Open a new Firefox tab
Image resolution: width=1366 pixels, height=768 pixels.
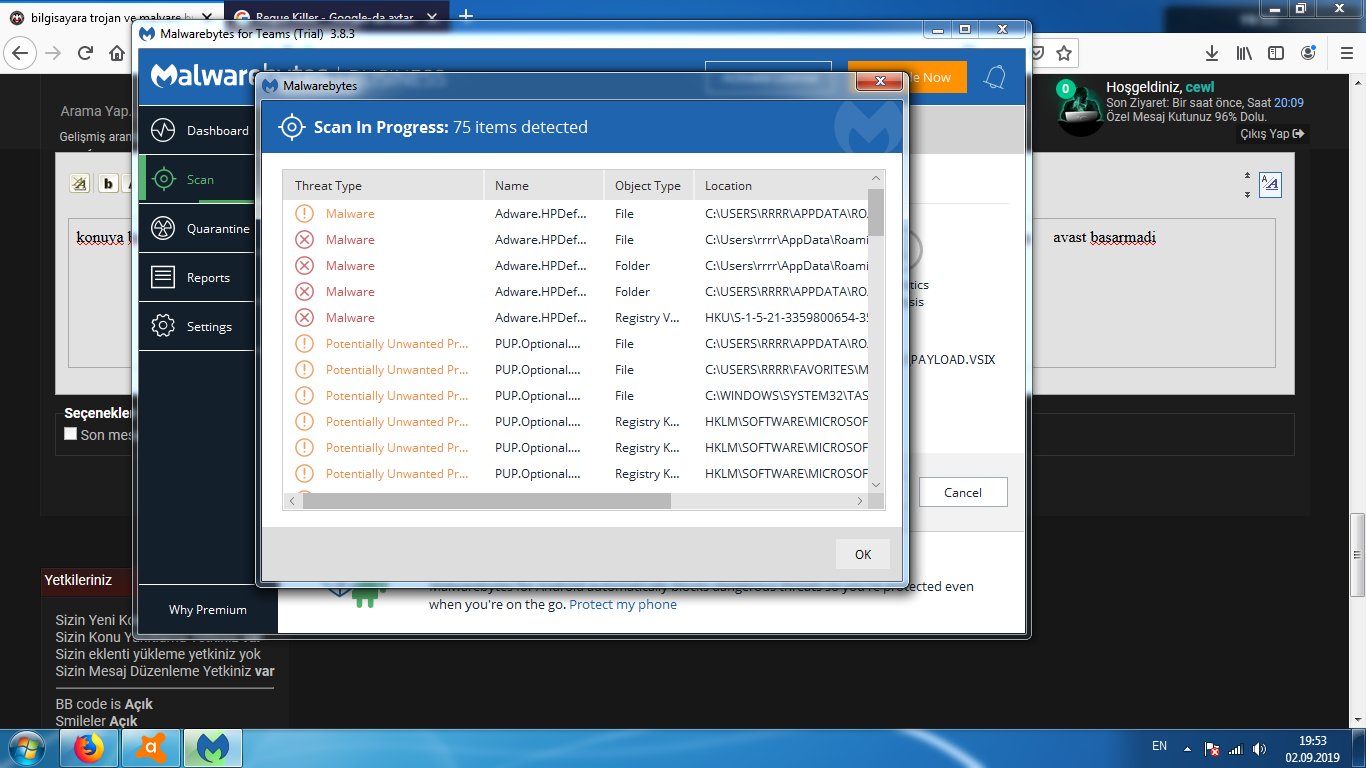pos(465,16)
